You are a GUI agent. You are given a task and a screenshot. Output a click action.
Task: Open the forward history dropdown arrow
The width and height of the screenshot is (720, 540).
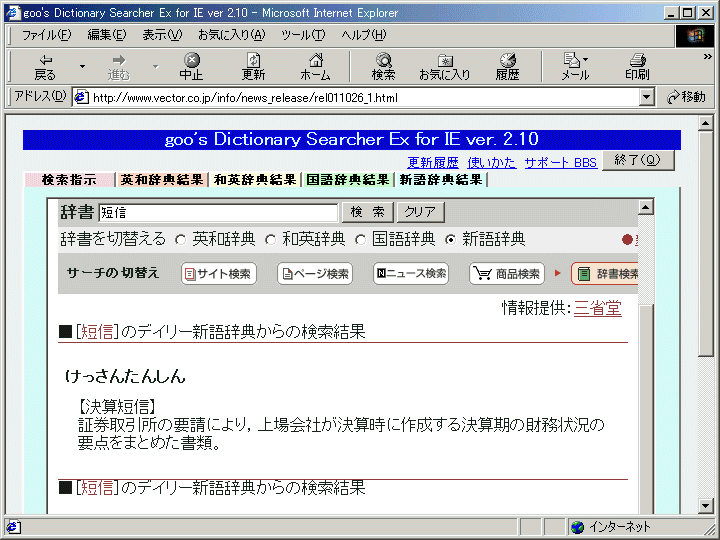(156, 67)
